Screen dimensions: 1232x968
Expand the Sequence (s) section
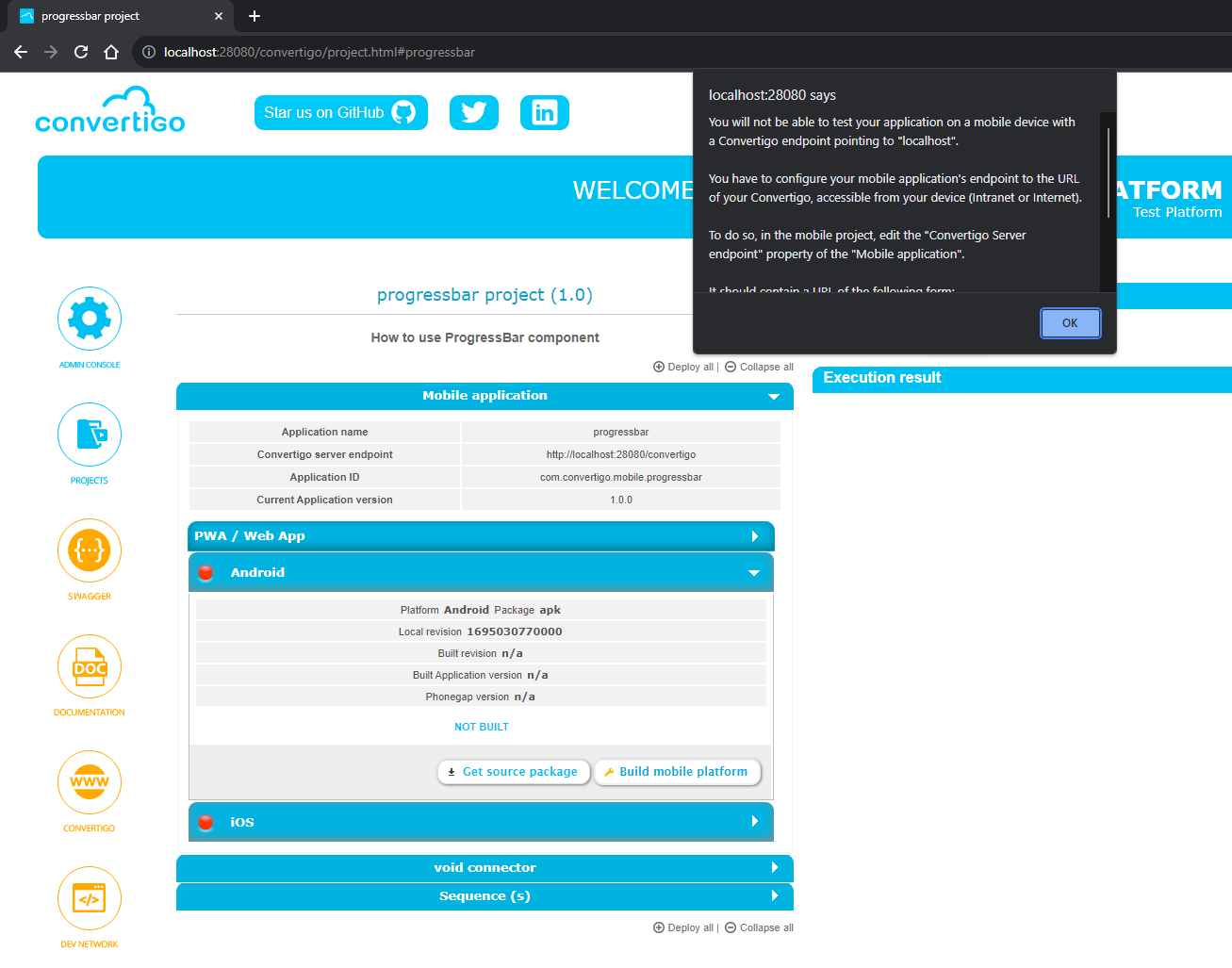tap(485, 896)
